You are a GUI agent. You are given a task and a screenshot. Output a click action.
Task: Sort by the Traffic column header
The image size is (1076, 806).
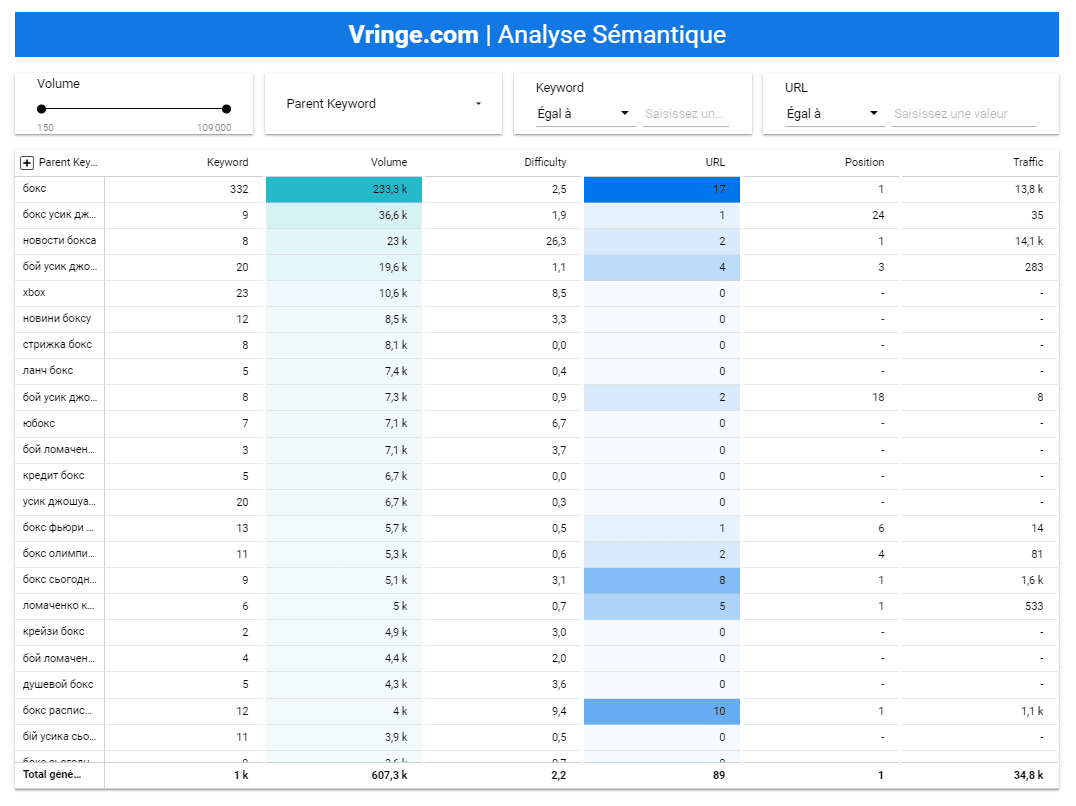1028,163
